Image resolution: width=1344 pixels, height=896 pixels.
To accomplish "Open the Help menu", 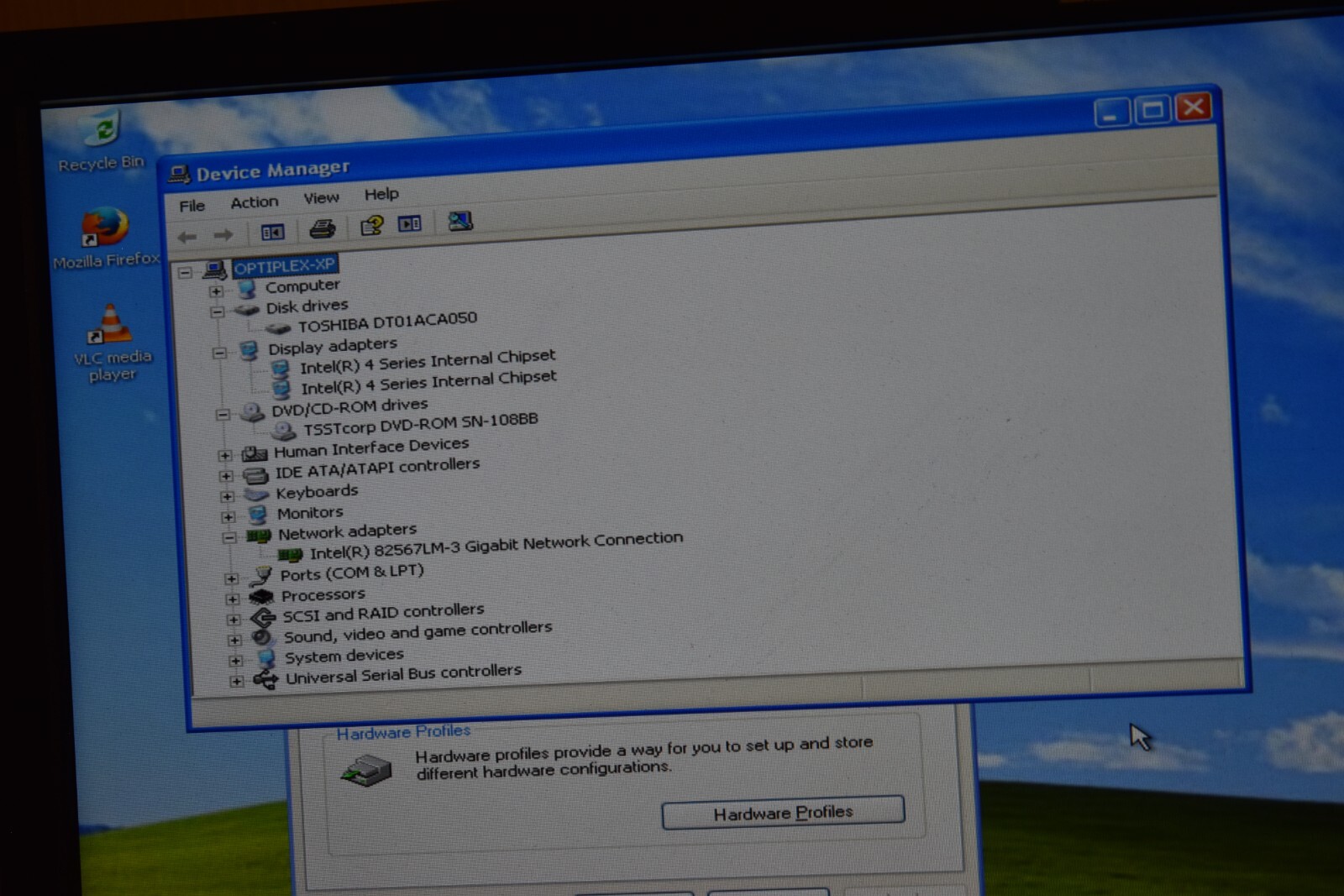I will pyautogui.click(x=381, y=195).
